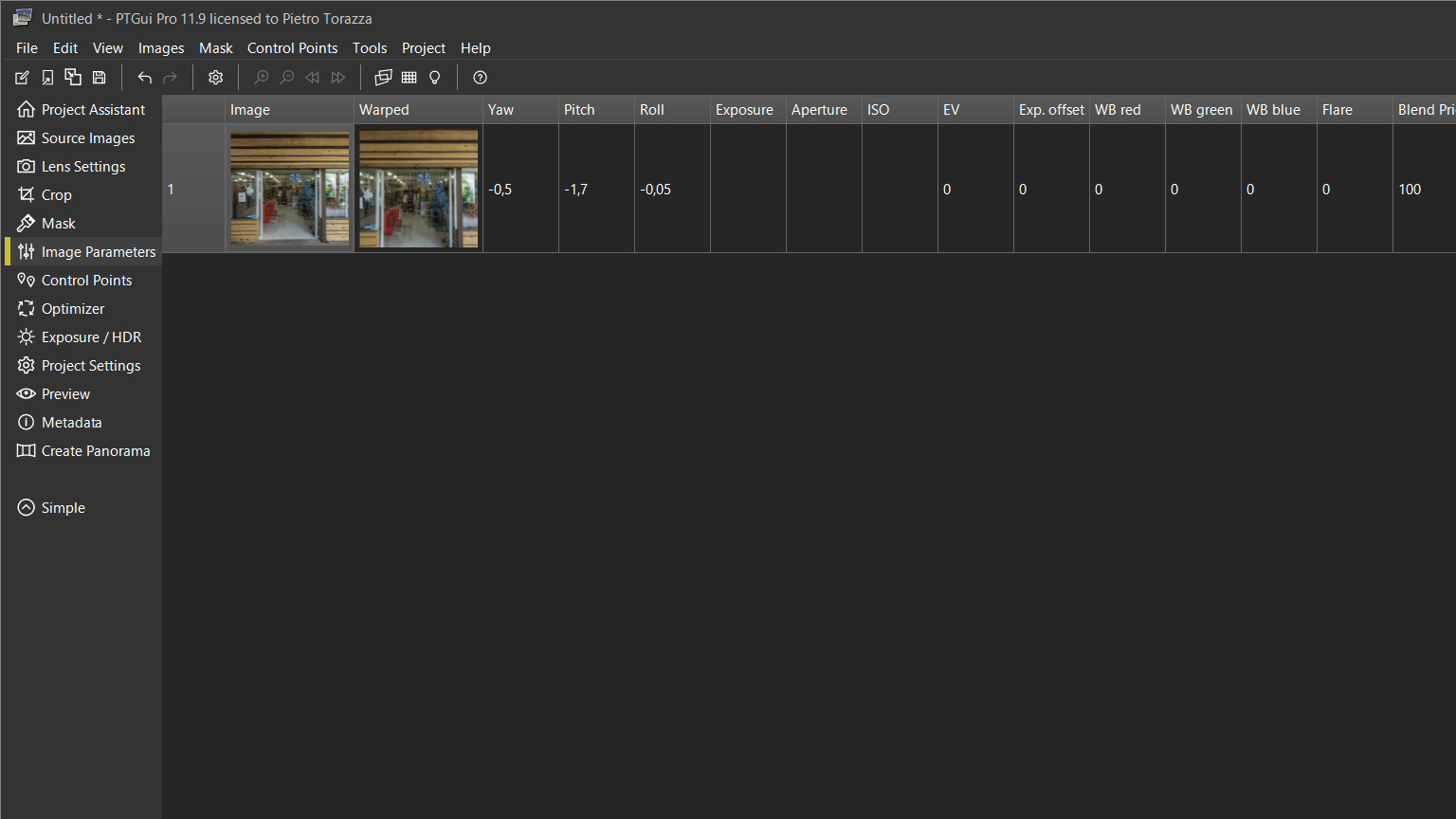Open the Help menu

476,48
